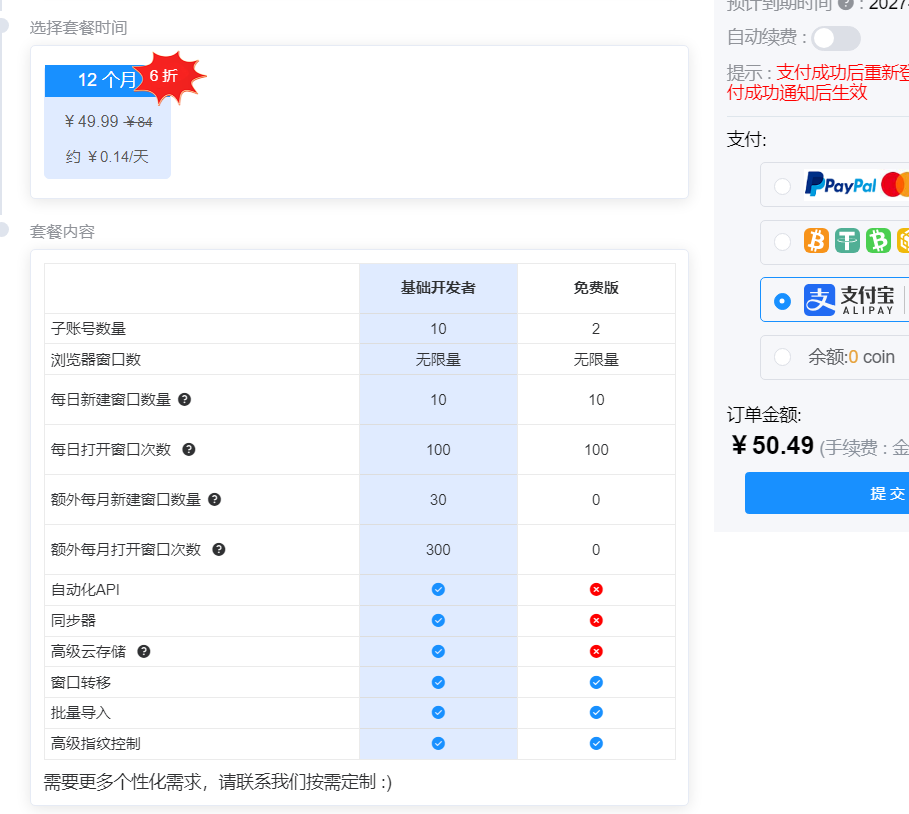Click the 需要更多个性化需求 customization note
Image resolution: width=909 pixels, height=814 pixels.
pos(217,782)
